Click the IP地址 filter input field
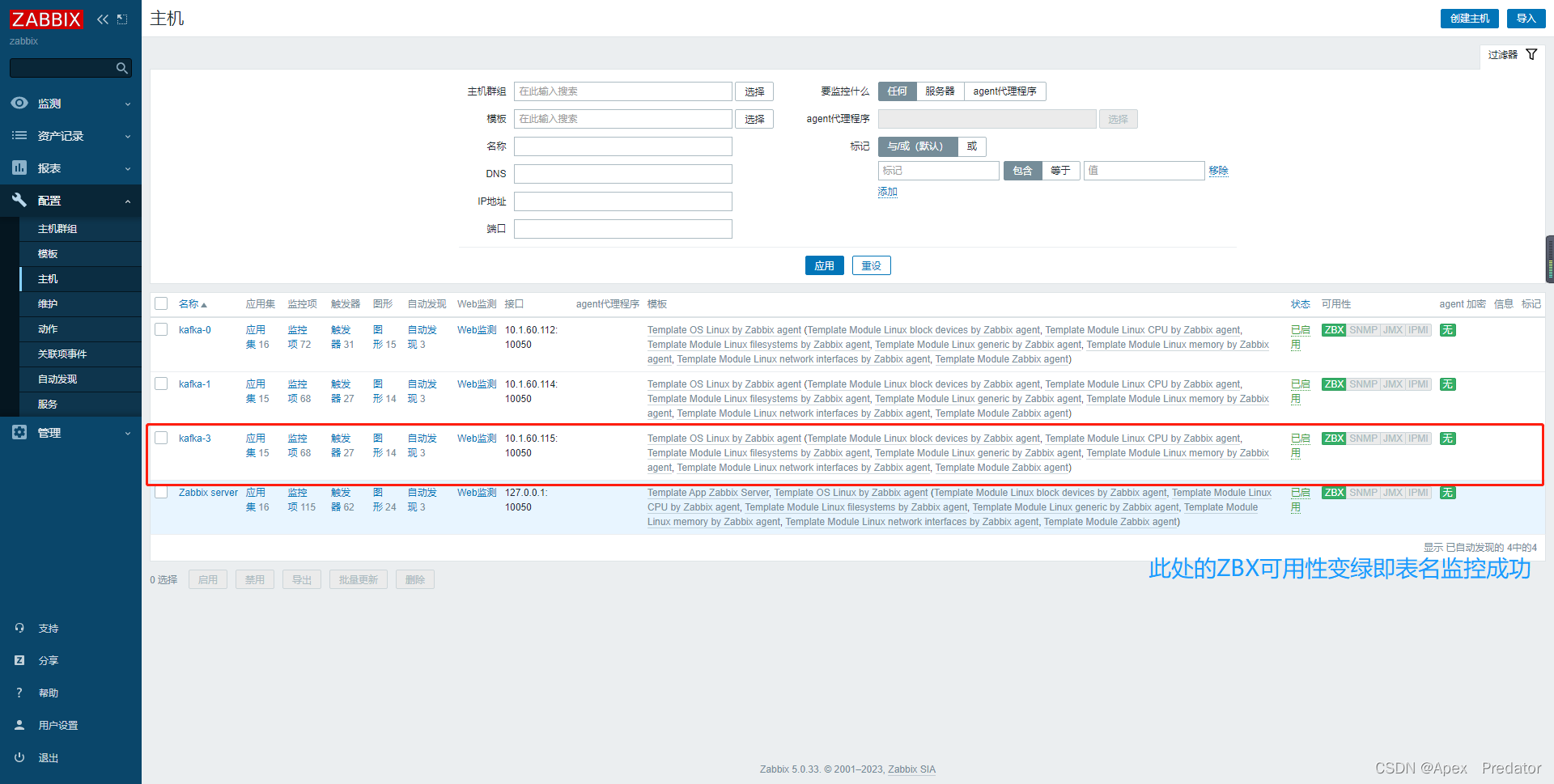The width and height of the screenshot is (1554, 784). (622, 201)
